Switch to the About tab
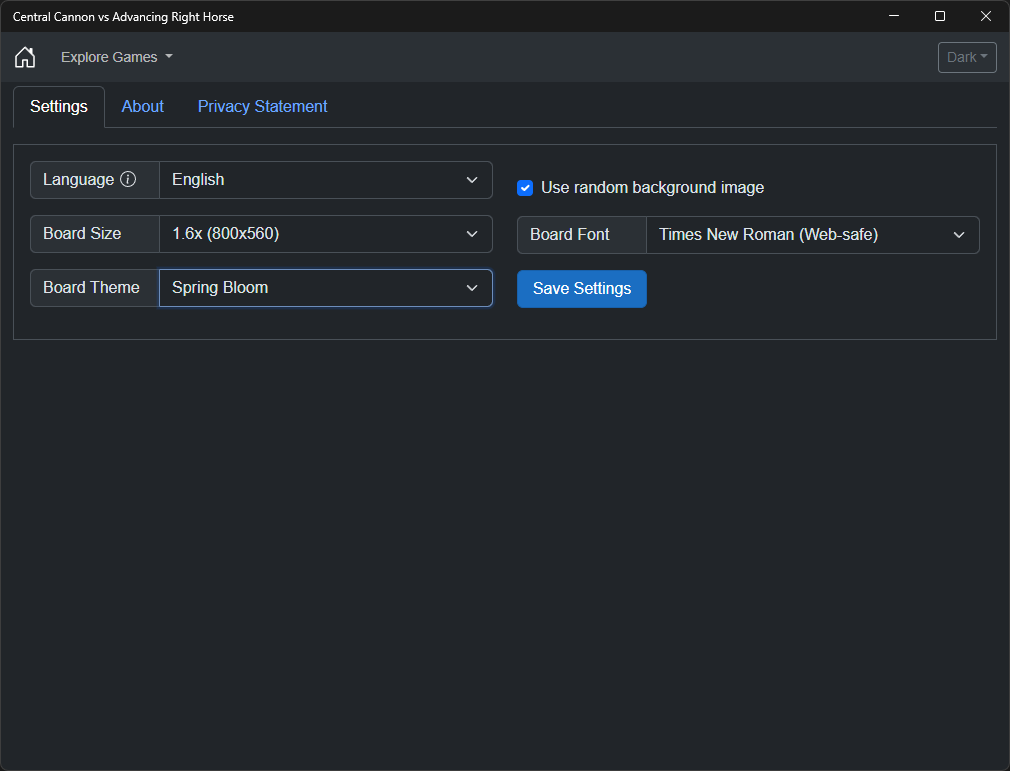 pos(143,107)
